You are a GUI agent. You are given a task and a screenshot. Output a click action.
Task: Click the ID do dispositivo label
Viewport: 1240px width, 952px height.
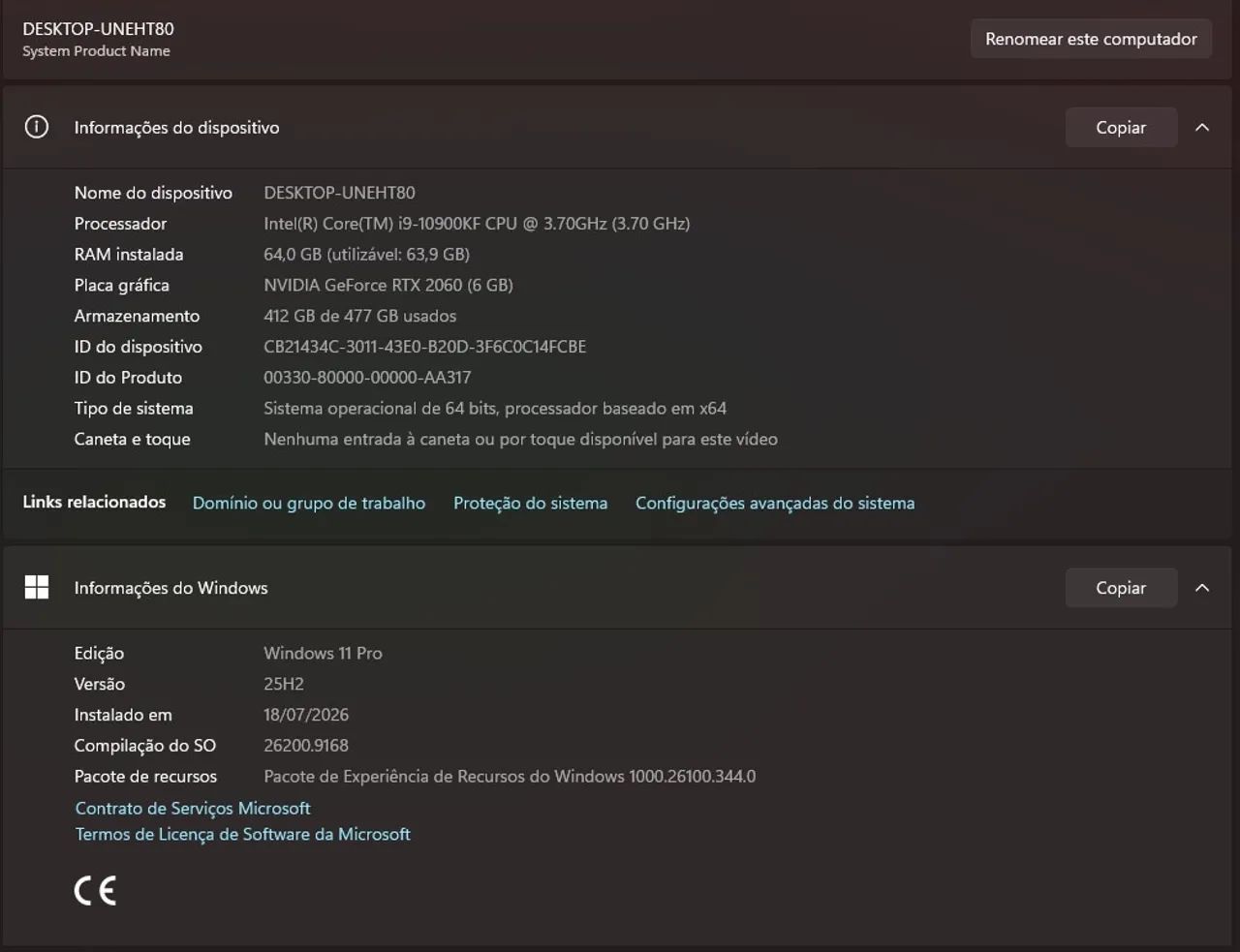[139, 346]
